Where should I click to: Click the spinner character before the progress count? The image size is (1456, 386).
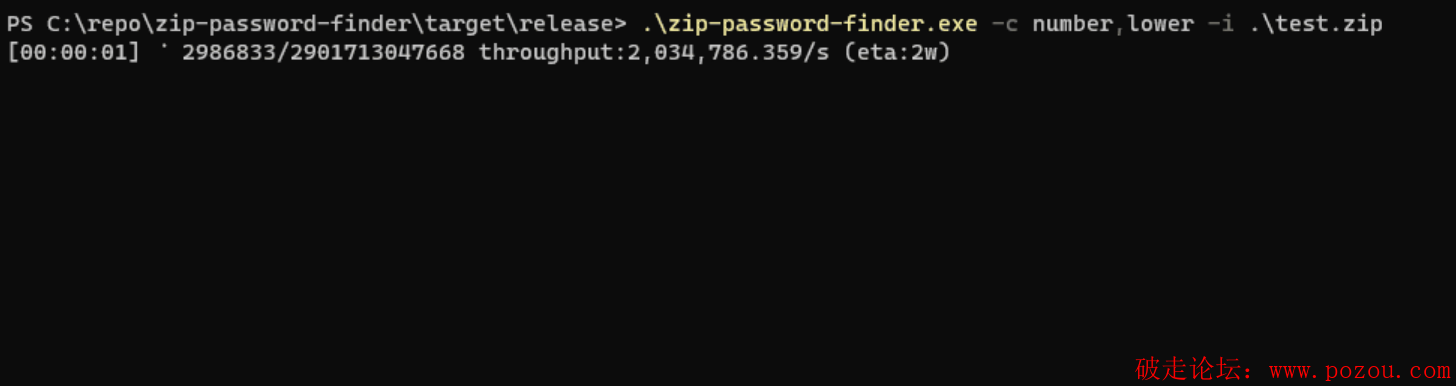162,47
